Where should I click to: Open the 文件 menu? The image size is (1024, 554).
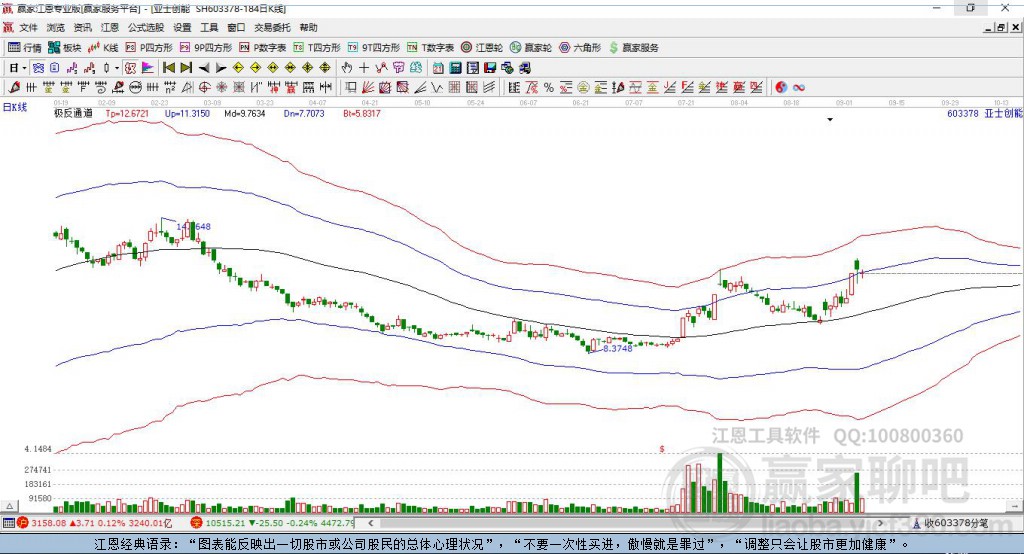[28, 27]
